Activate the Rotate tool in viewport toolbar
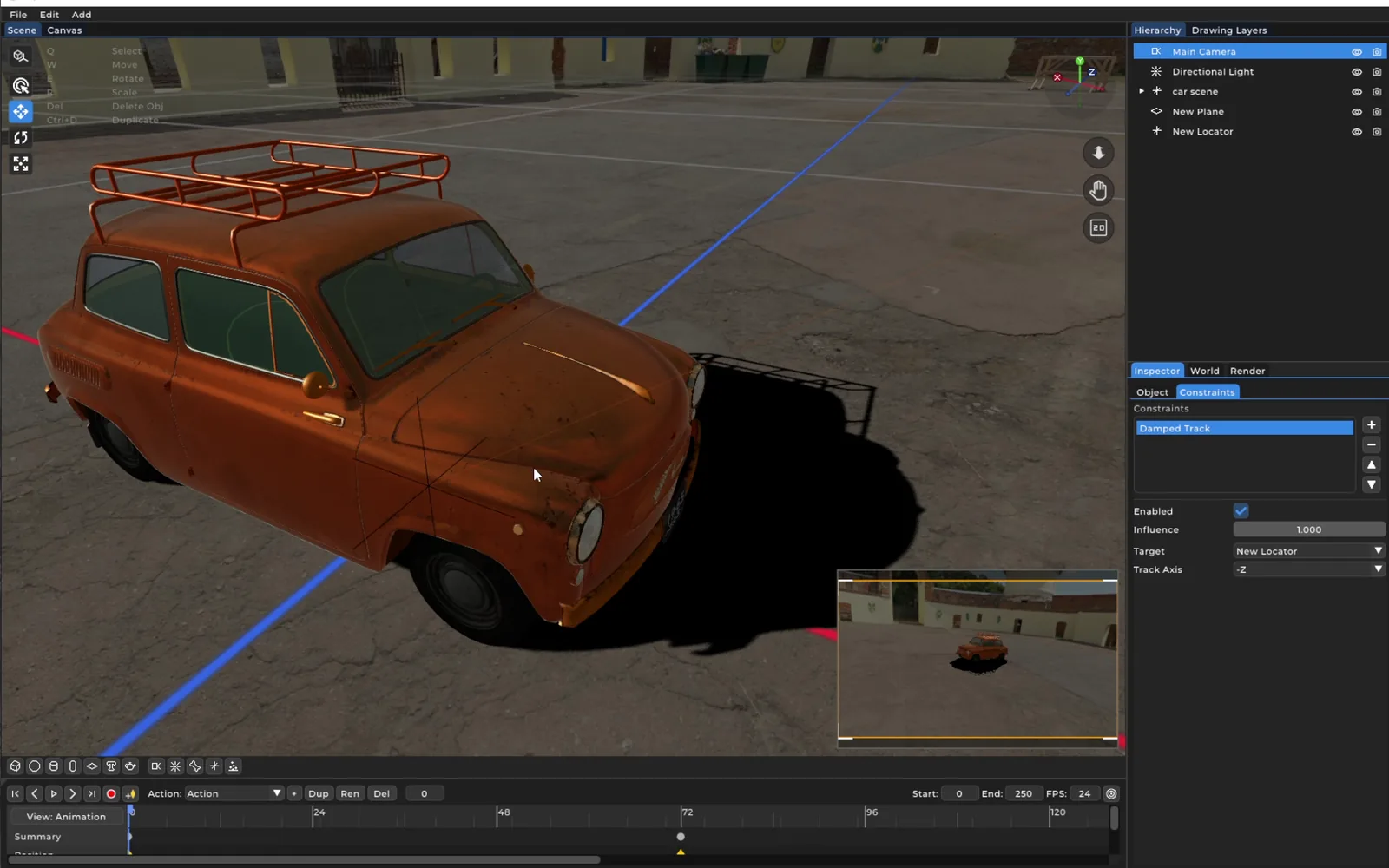The height and width of the screenshot is (868, 1389). click(x=20, y=138)
